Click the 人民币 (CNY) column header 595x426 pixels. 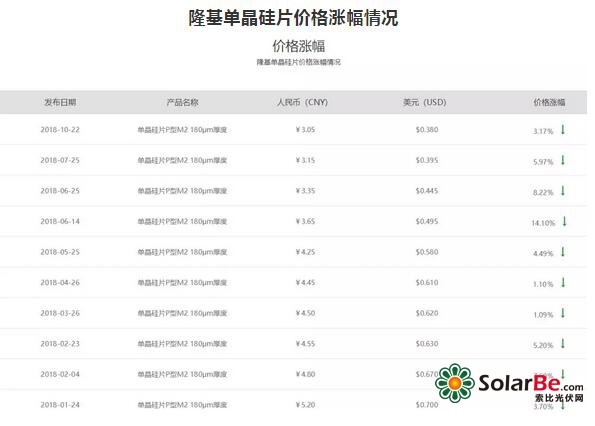coord(302,102)
